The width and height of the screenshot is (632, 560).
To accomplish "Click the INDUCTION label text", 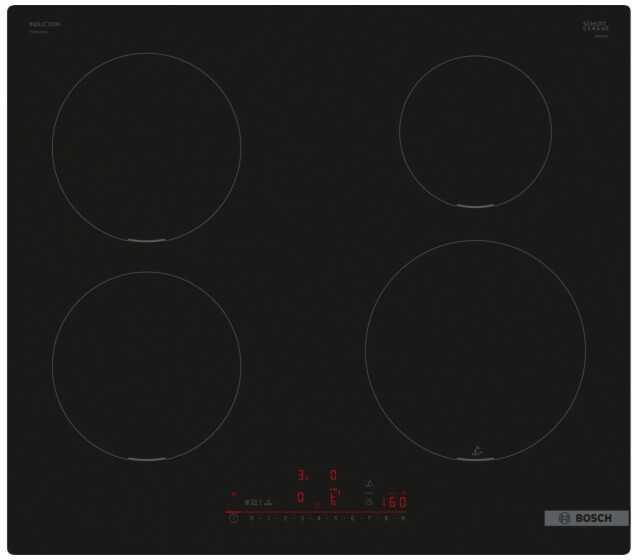I will (44, 24).
